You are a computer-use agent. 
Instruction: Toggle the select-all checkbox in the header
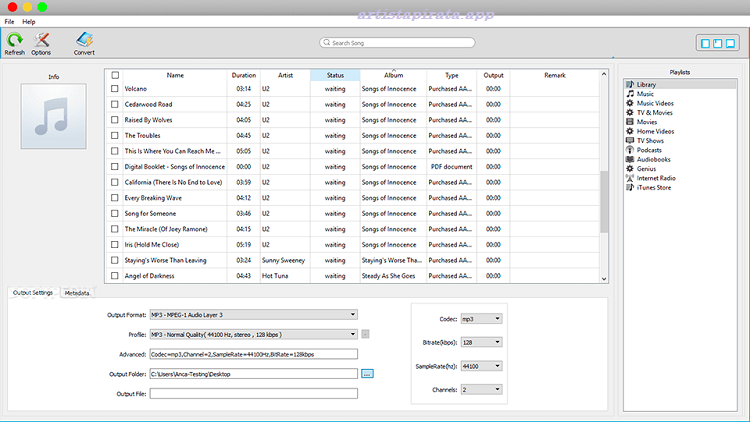(115, 75)
